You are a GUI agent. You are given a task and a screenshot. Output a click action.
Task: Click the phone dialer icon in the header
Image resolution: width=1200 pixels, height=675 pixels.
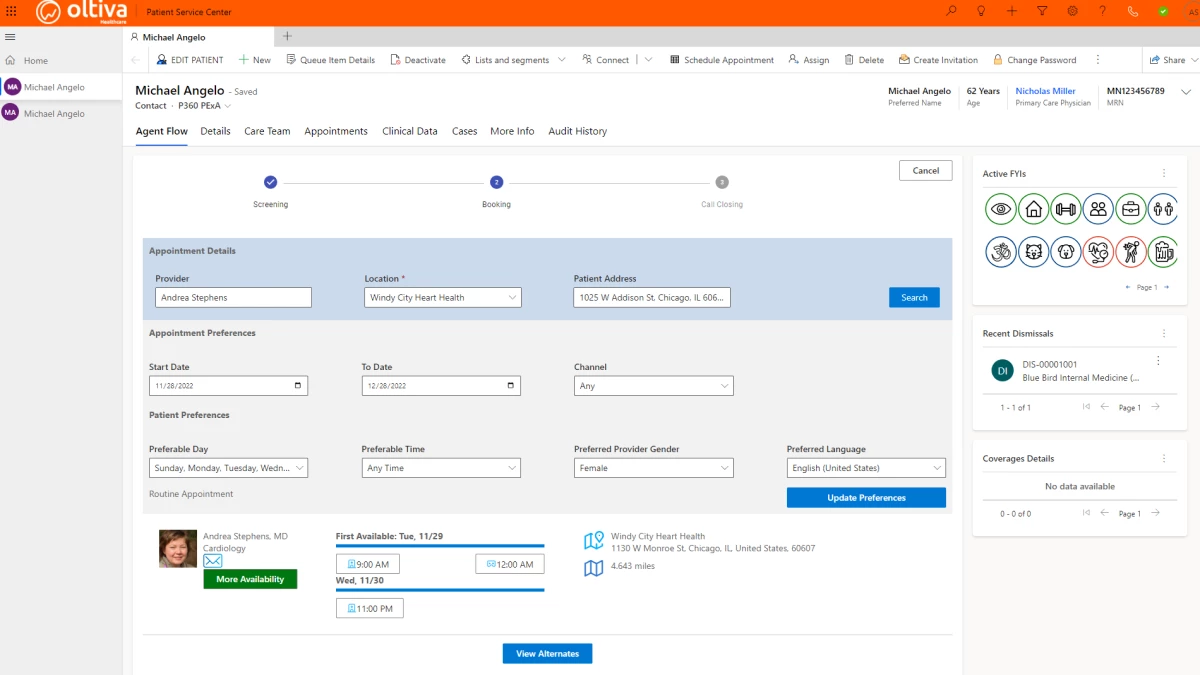(x=1130, y=11)
